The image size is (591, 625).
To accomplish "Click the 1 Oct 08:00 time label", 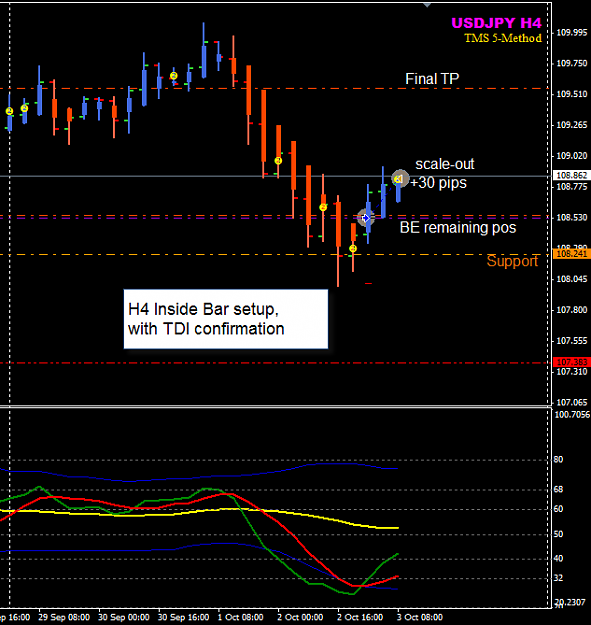I will pyautogui.click(x=240, y=617).
